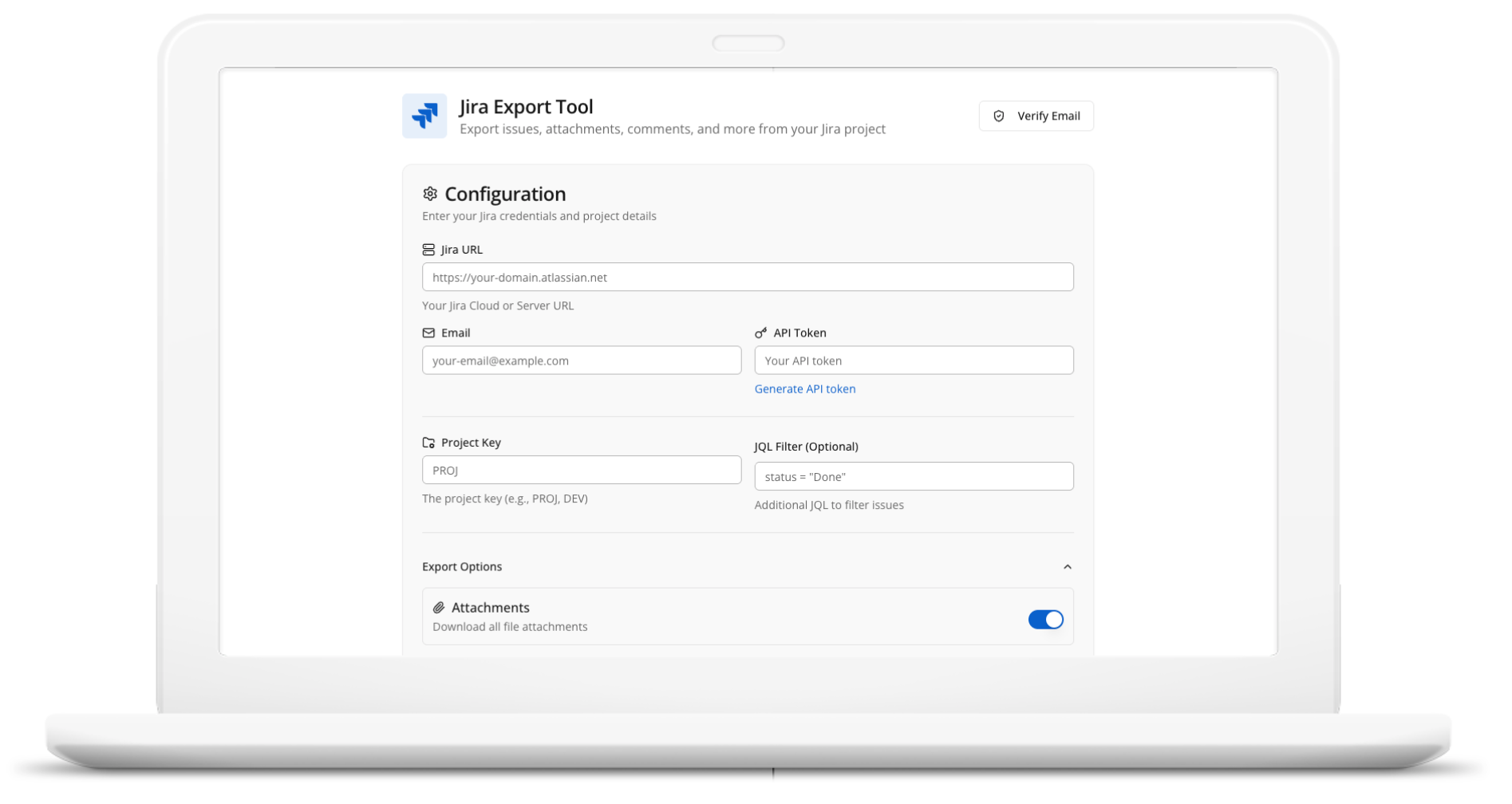Click the key icon next to API Token

760,333
